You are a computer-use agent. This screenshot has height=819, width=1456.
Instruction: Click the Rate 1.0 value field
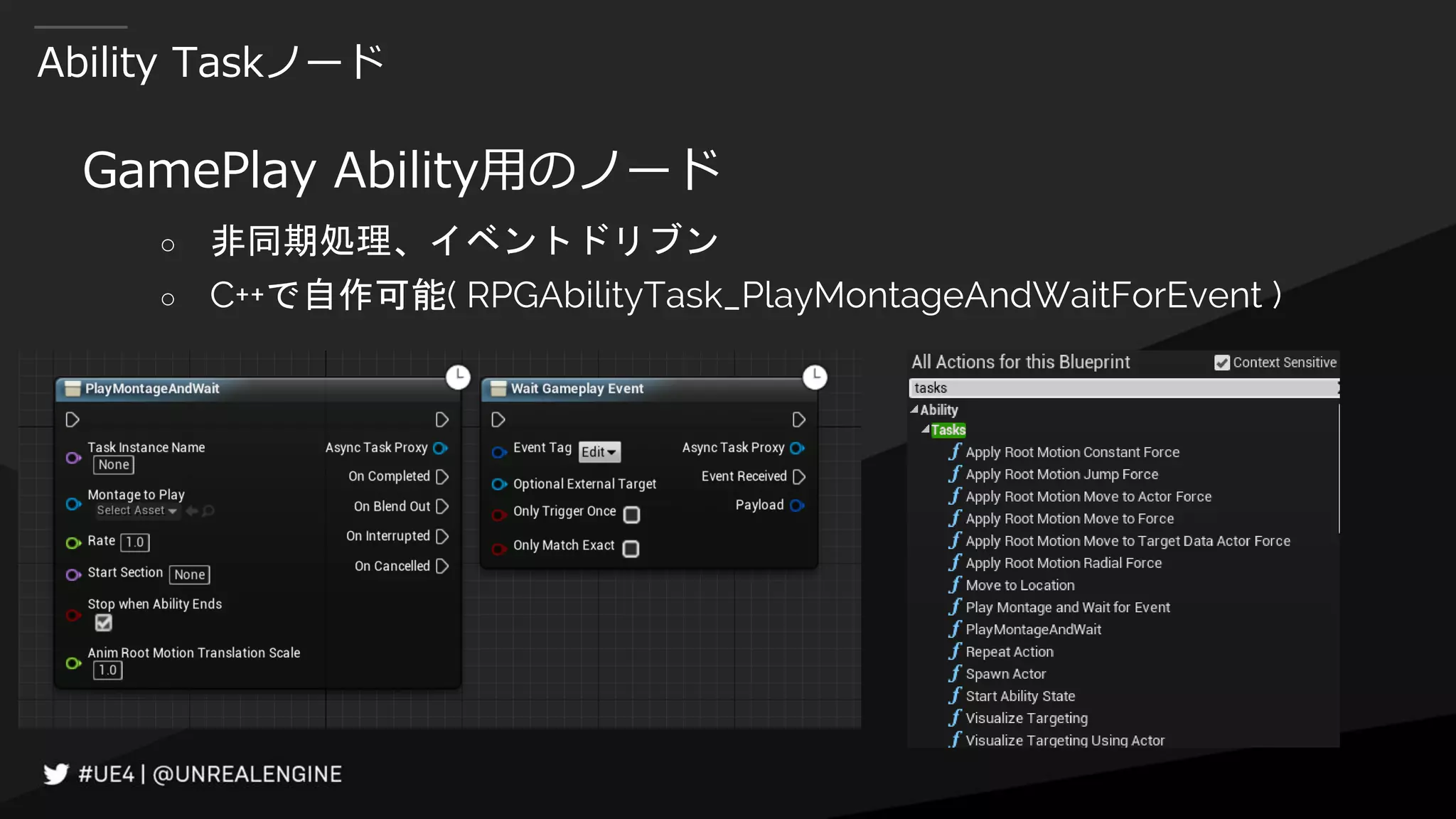pos(135,542)
